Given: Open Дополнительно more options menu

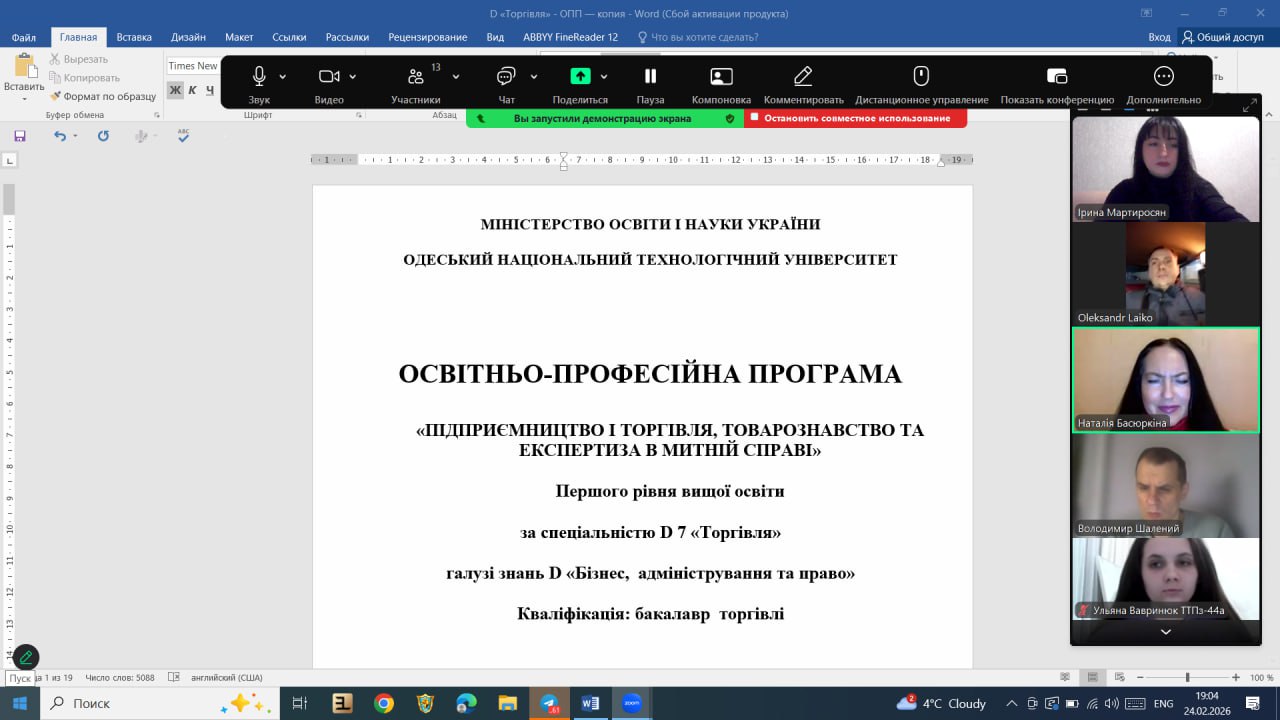Looking at the screenshot, I should click(1163, 77).
